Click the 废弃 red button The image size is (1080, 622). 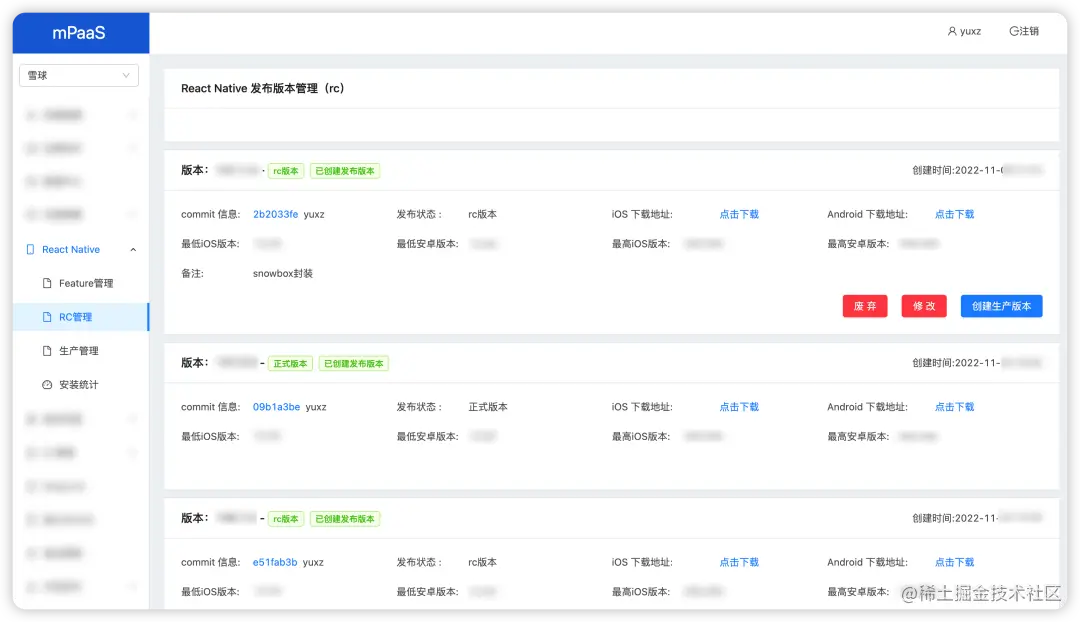click(x=864, y=306)
